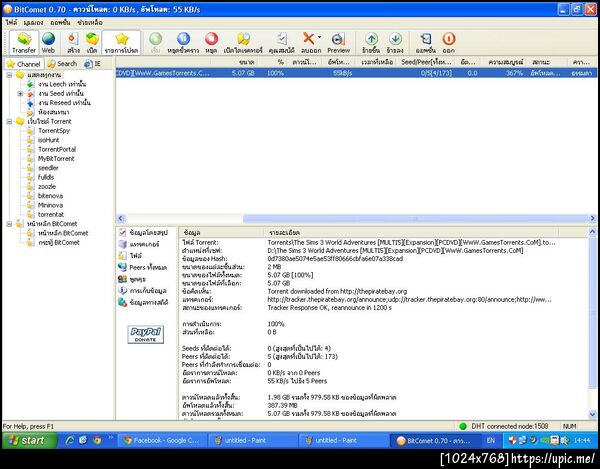Open the summary info panel icon with checkmark

[x=143, y=233]
